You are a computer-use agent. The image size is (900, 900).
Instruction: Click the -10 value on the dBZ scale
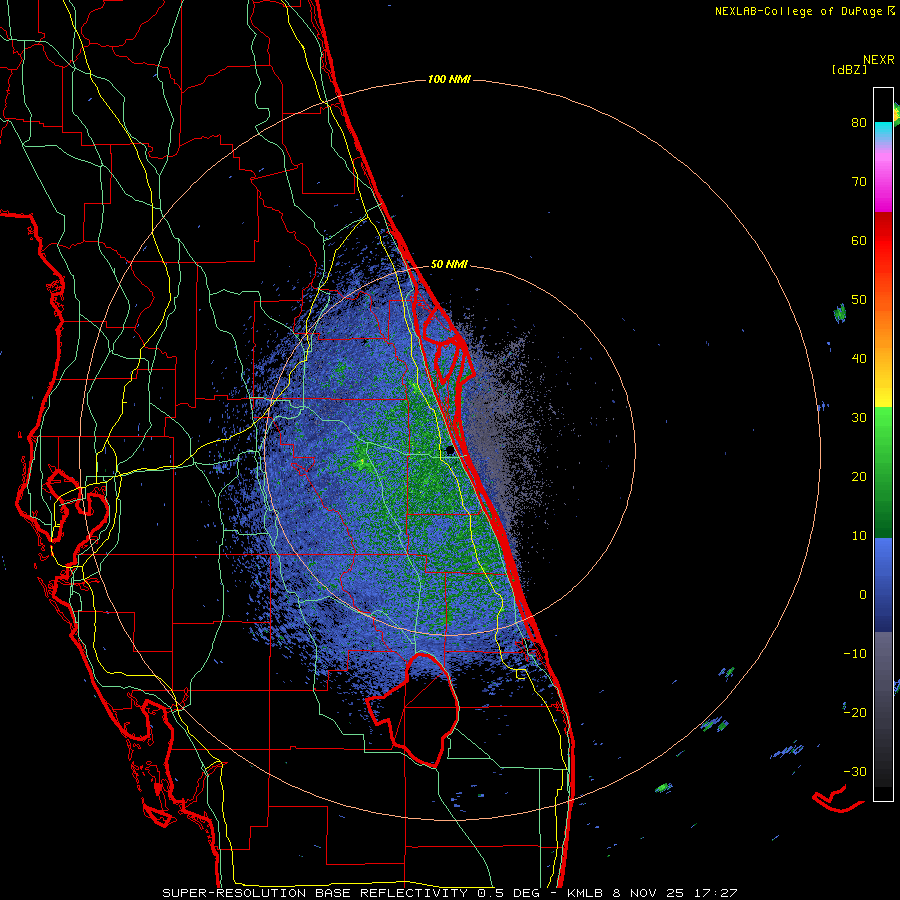point(855,654)
